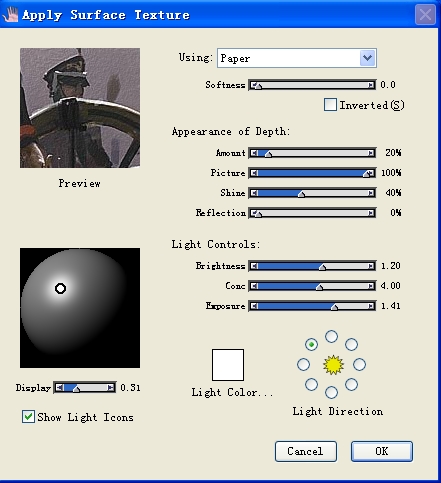Image resolution: width=441 pixels, height=483 pixels.
Task: Click the Paper combo box field
Action: (x=297, y=58)
